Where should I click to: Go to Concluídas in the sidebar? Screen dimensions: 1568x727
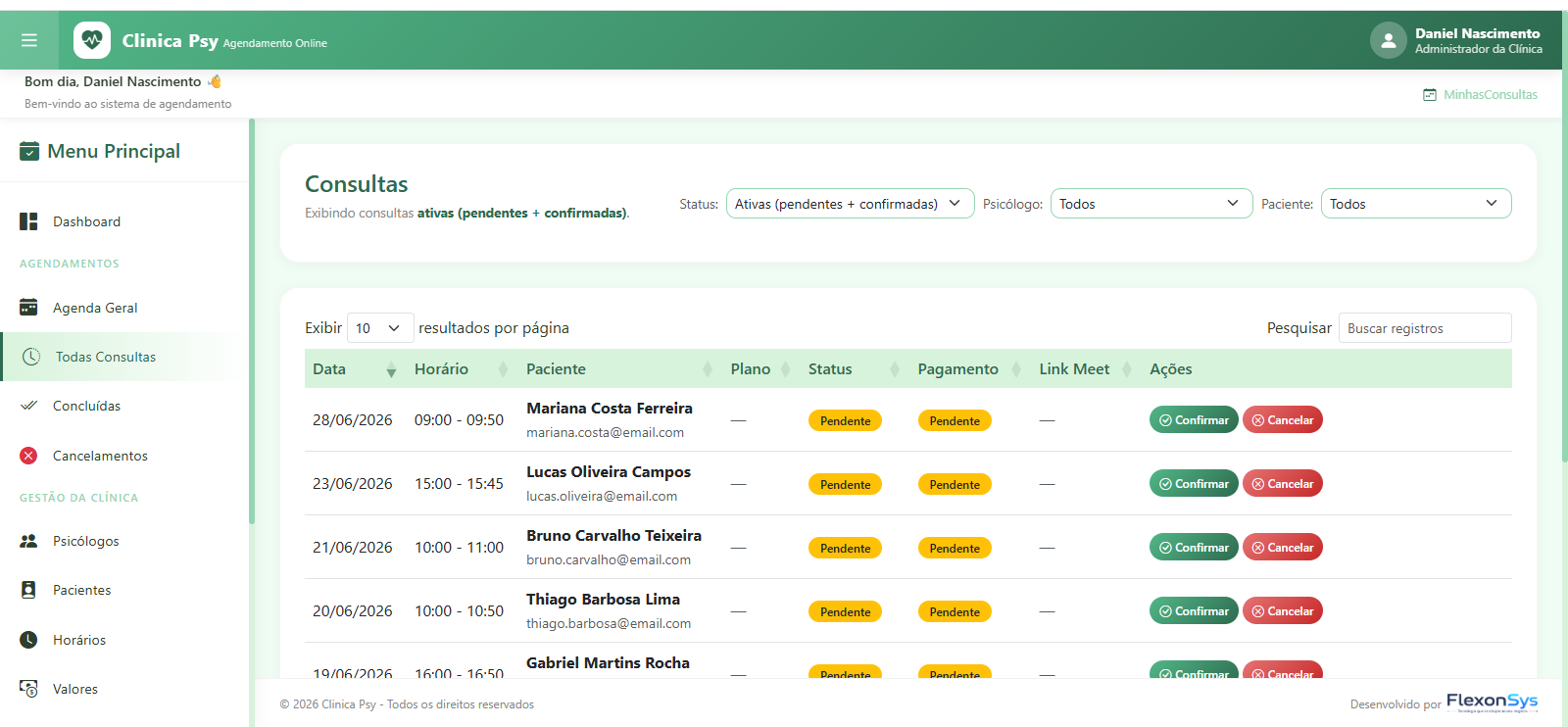click(86, 406)
